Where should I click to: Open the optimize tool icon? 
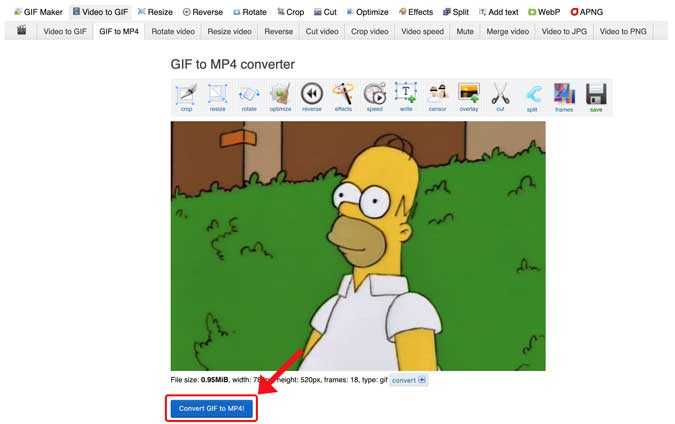coord(281,97)
